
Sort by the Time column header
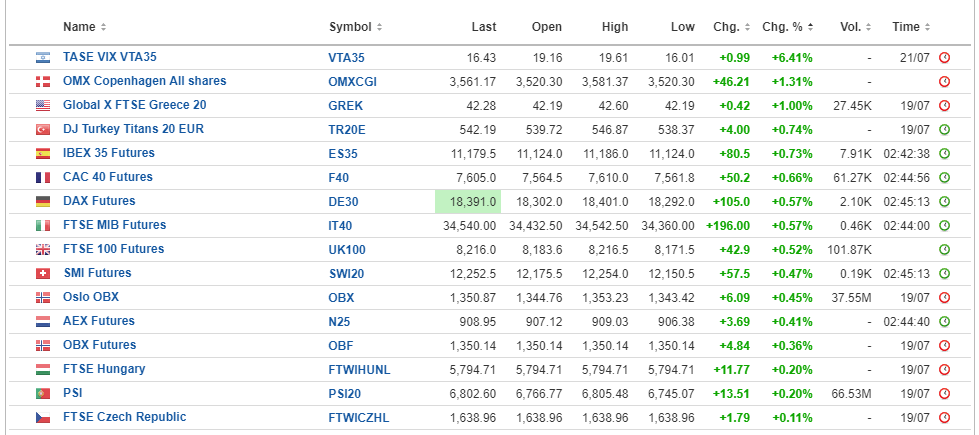911,27
